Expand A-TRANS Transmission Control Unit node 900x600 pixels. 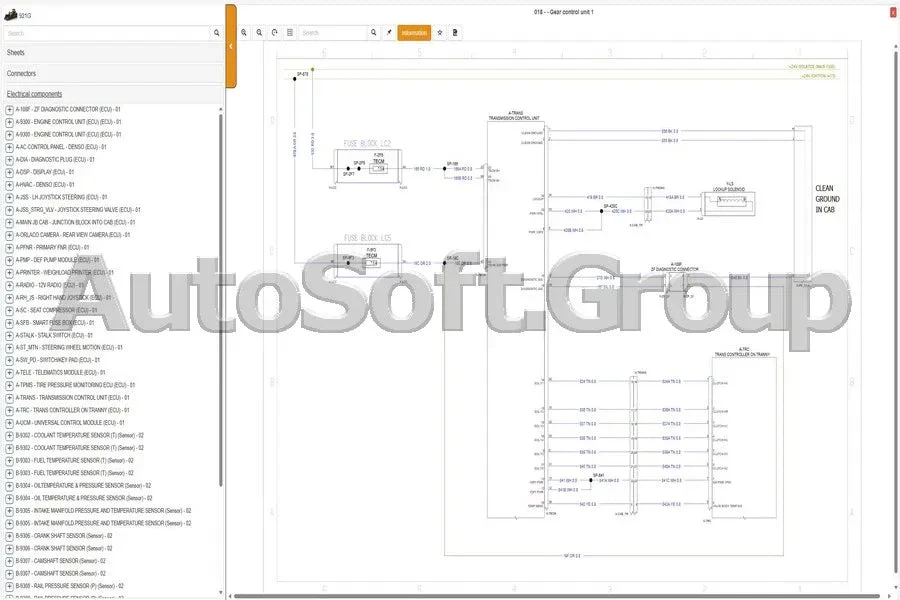(10, 397)
